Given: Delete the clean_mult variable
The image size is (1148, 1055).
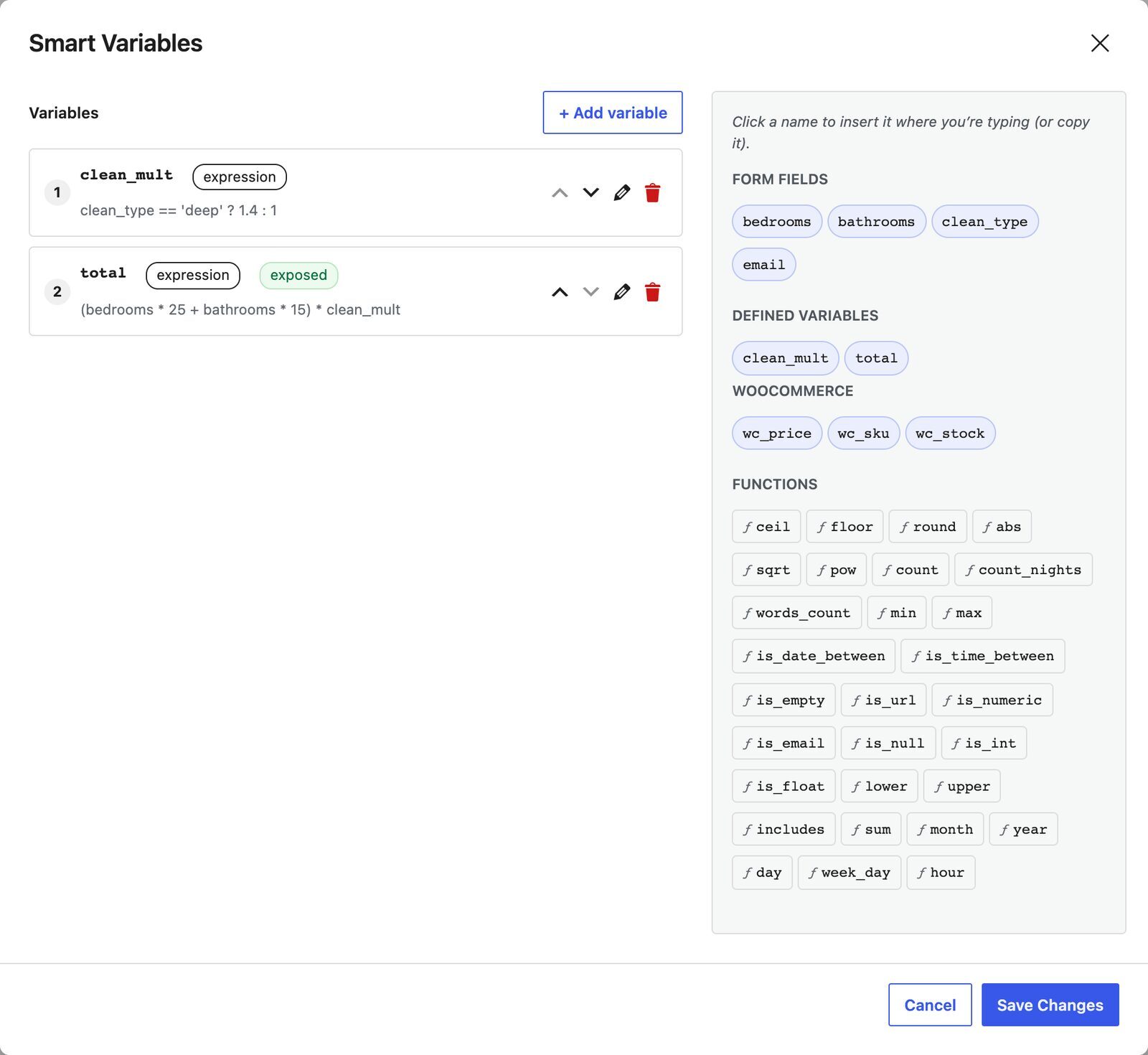Looking at the screenshot, I should coord(652,192).
